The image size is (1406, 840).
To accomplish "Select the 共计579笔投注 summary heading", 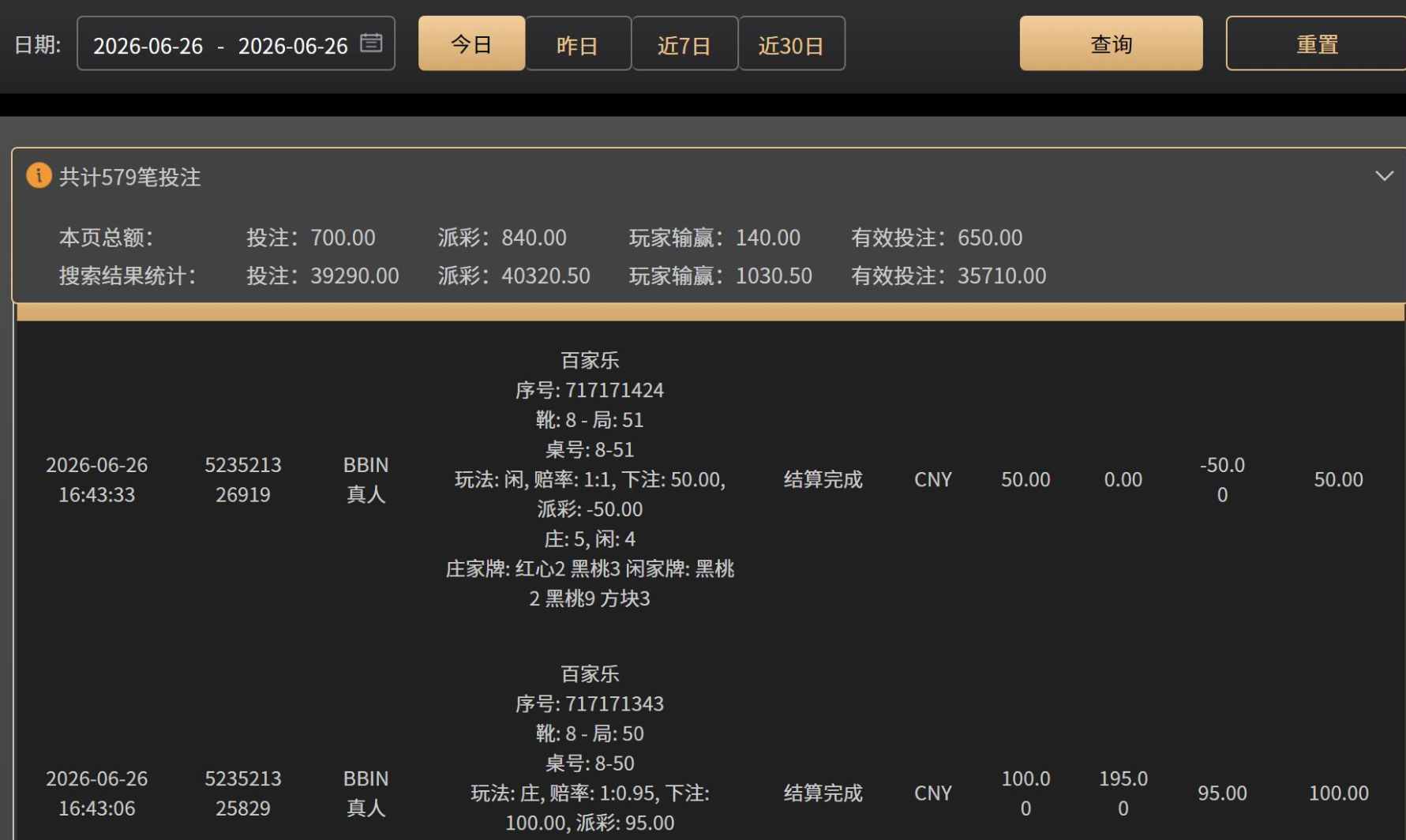I will click(130, 177).
